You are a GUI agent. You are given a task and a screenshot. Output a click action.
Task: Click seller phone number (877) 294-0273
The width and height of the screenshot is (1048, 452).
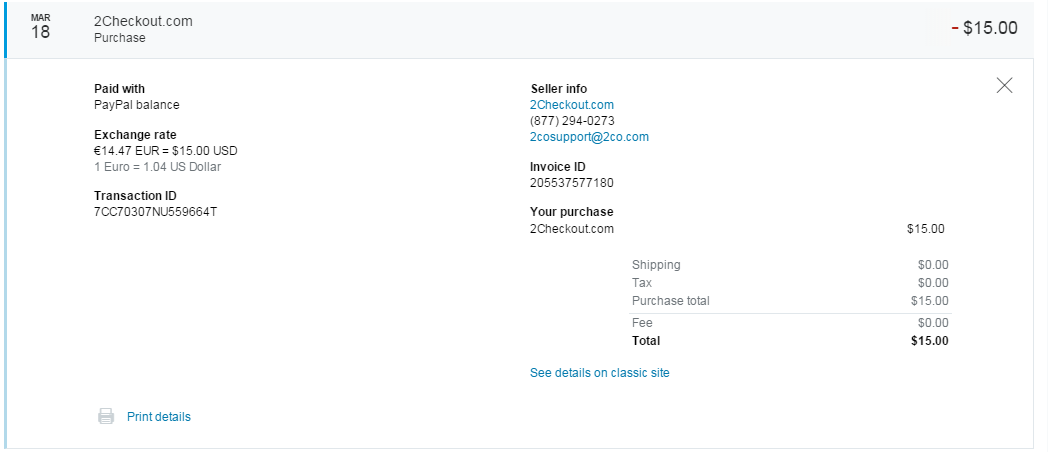[x=572, y=121]
